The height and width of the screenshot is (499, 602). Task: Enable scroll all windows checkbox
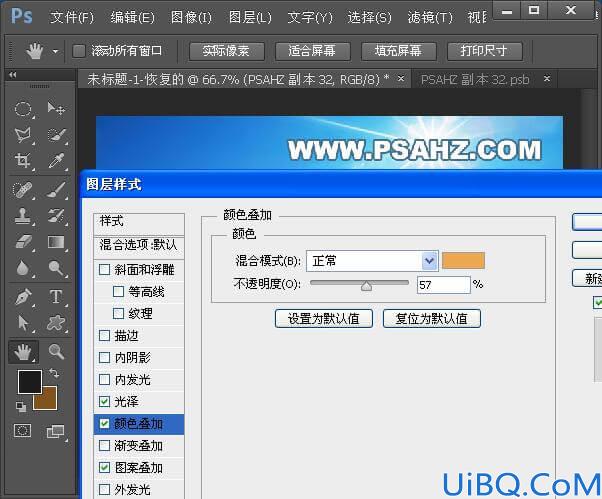click(79, 51)
